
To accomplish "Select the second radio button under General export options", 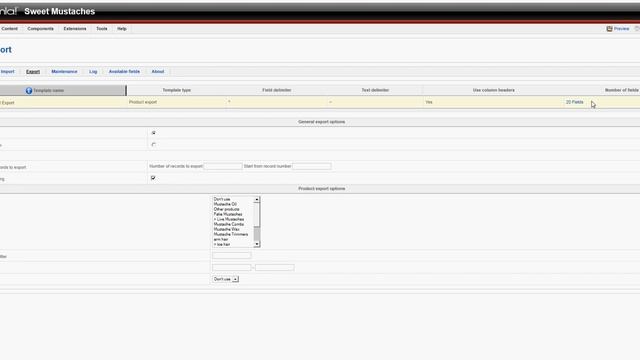I will coord(153,144).
